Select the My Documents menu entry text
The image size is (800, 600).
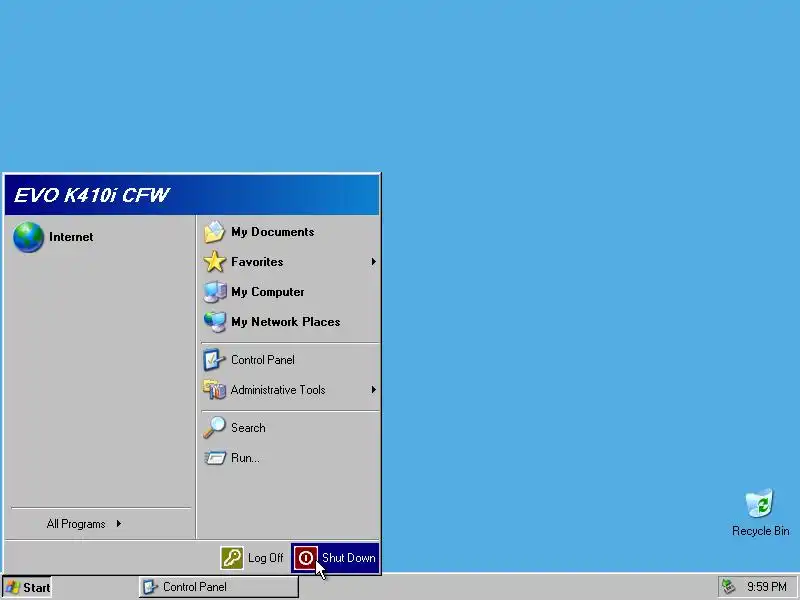272,232
